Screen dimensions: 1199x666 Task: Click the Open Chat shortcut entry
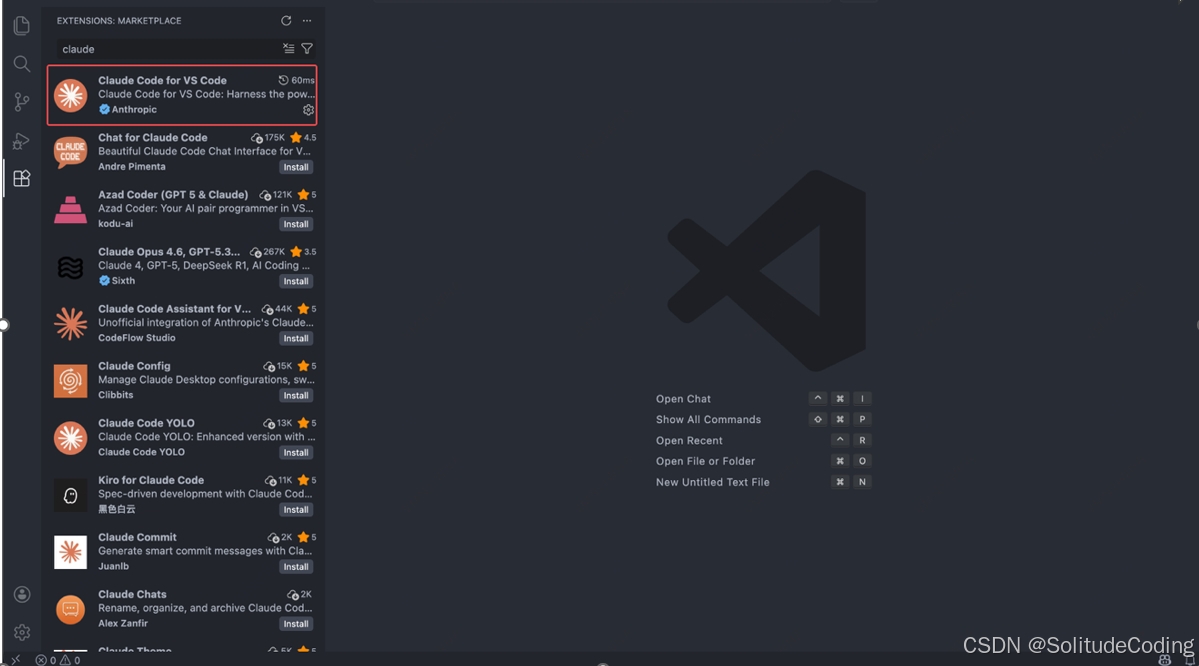(x=763, y=399)
